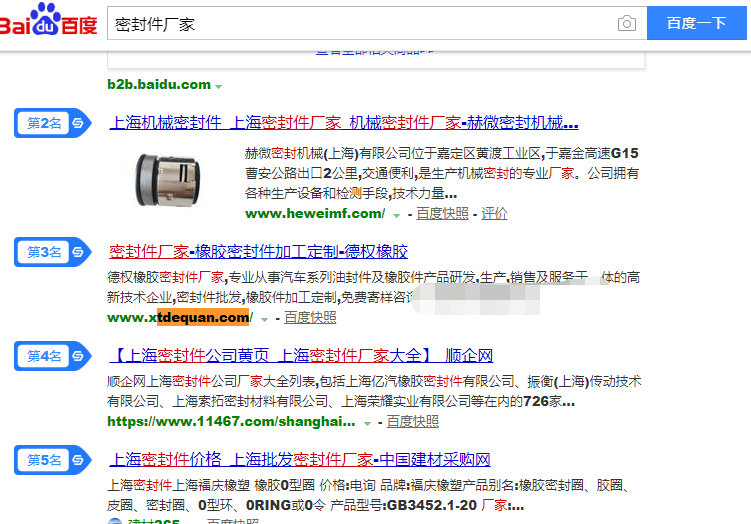Click refresh icon inside the 第4名 badge
The width and height of the screenshot is (751, 524).
[78, 356]
